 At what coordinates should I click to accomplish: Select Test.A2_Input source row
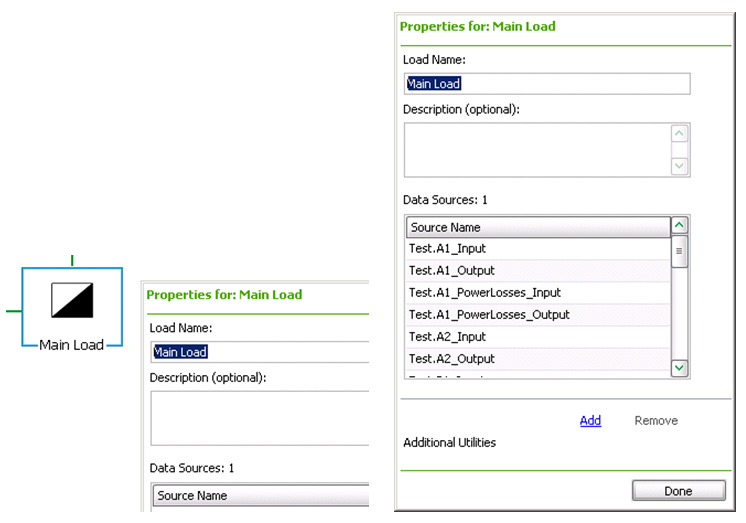(538, 337)
